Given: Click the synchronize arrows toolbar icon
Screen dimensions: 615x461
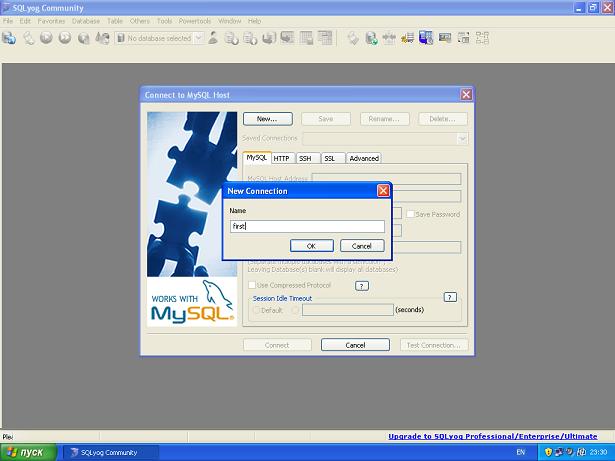Looking at the screenshot, I should coord(389,38).
